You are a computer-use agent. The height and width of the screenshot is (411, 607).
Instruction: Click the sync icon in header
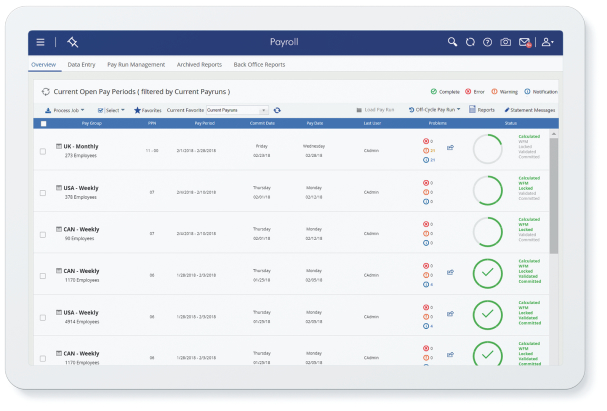click(x=470, y=42)
